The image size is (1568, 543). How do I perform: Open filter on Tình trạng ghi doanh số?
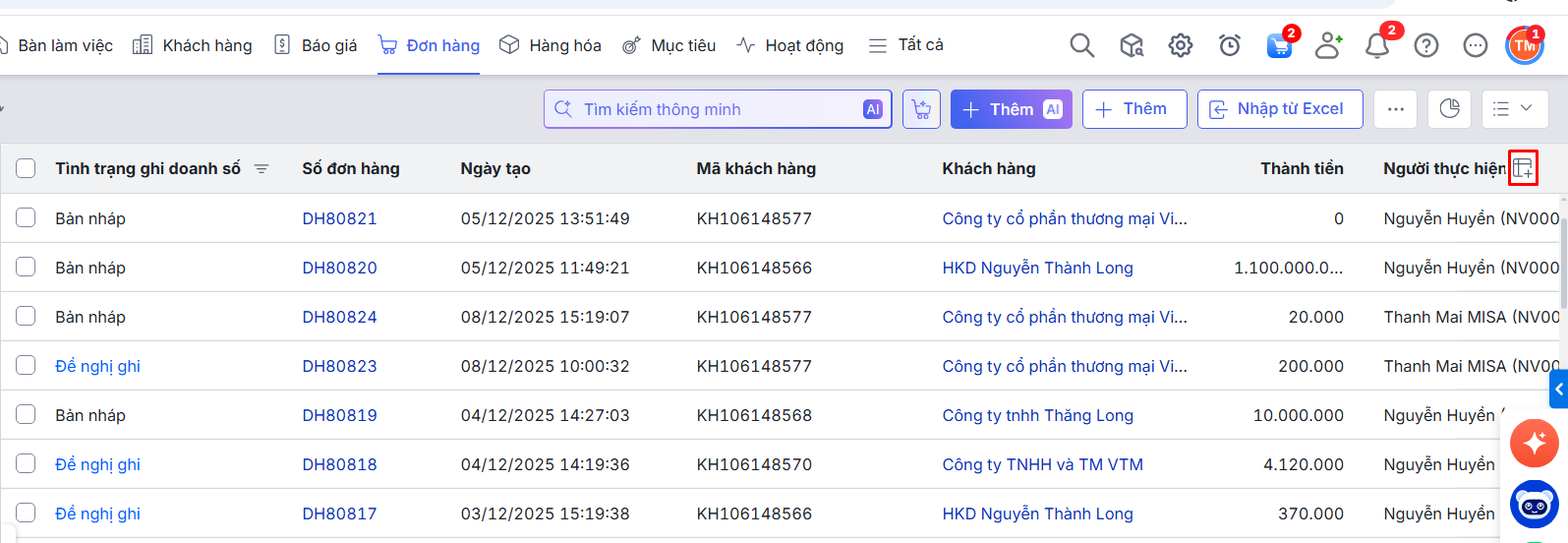tap(261, 168)
